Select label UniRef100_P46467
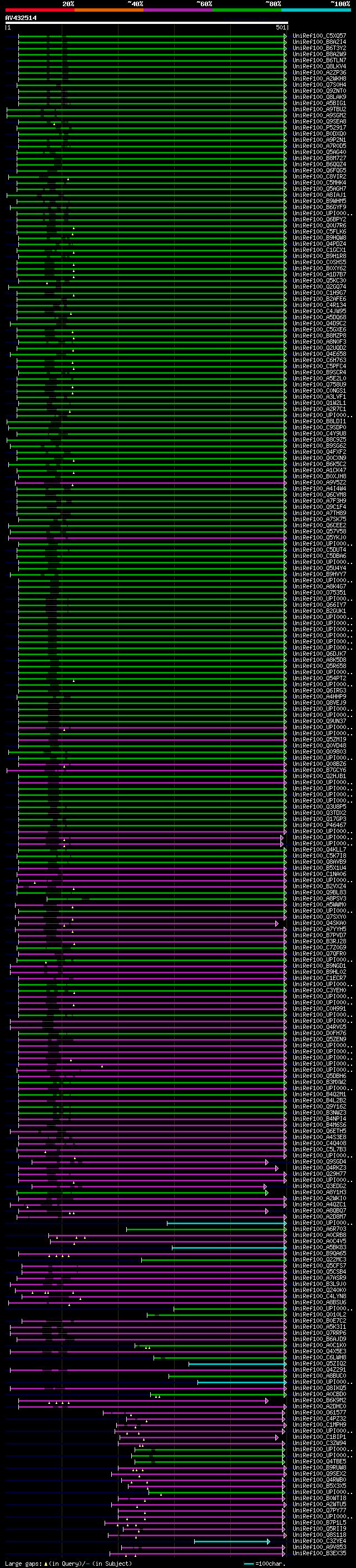The height and width of the screenshot is (1568, 356). 319,825
